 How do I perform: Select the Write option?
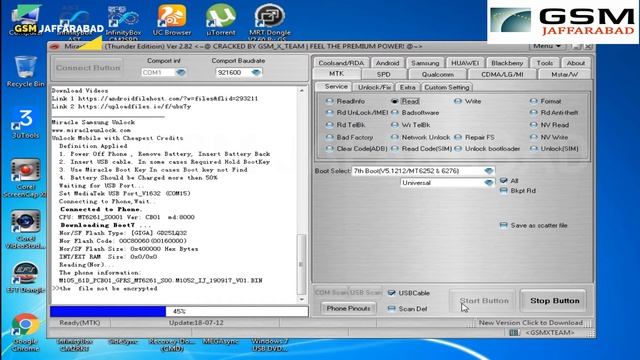tap(468, 101)
